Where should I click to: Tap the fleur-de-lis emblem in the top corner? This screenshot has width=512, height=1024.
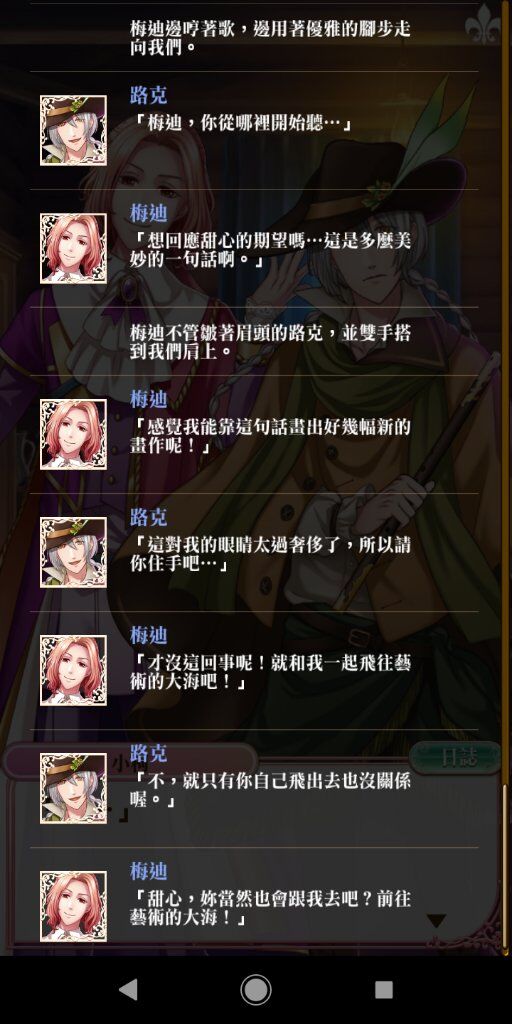[x=483, y=26]
